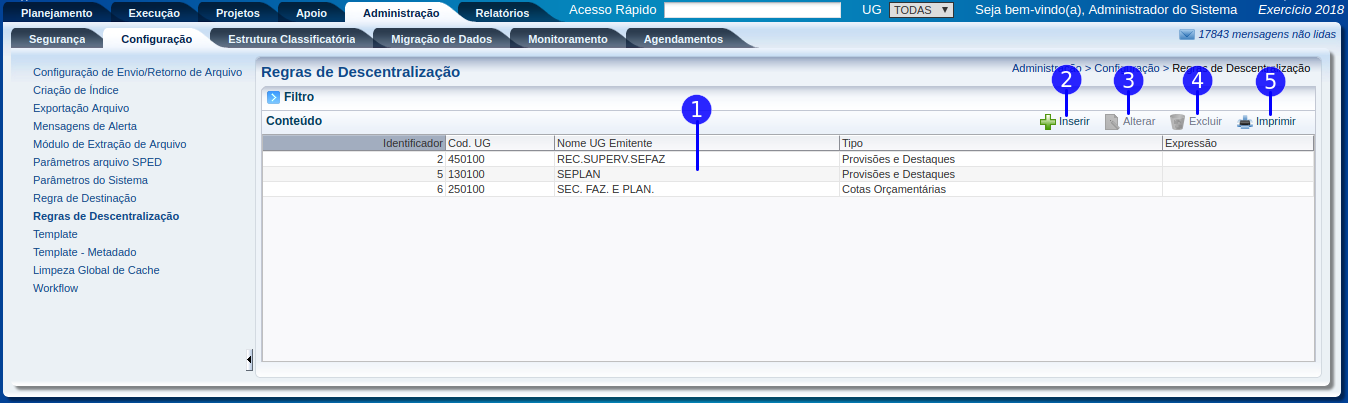1348x403 pixels.
Task: Switch to the Relatórios tab
Action: coord(502,13)
